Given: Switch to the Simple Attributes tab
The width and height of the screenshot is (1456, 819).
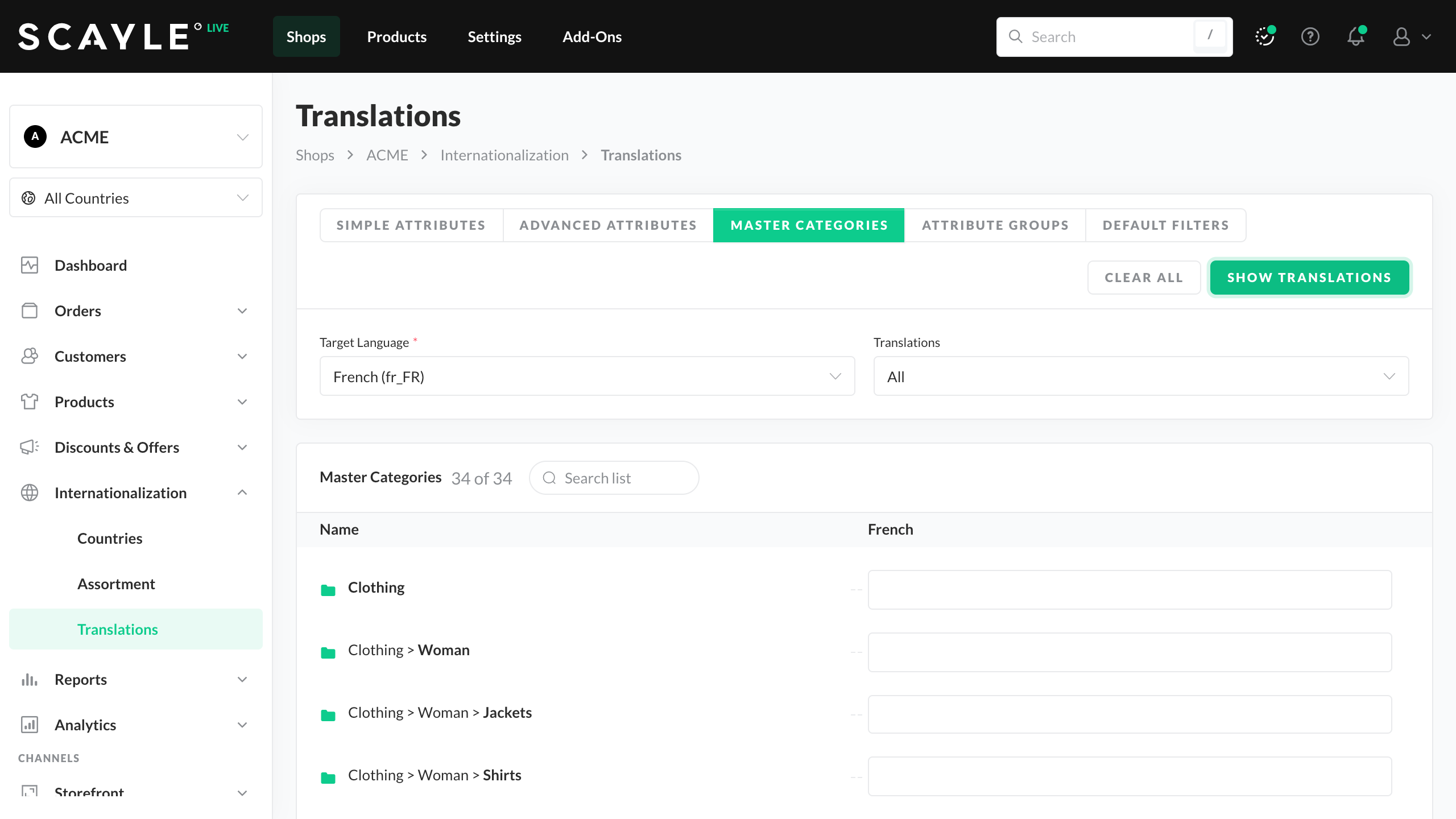Looking at the screenshot, I should pyautogui.click(x=411, y=225).
